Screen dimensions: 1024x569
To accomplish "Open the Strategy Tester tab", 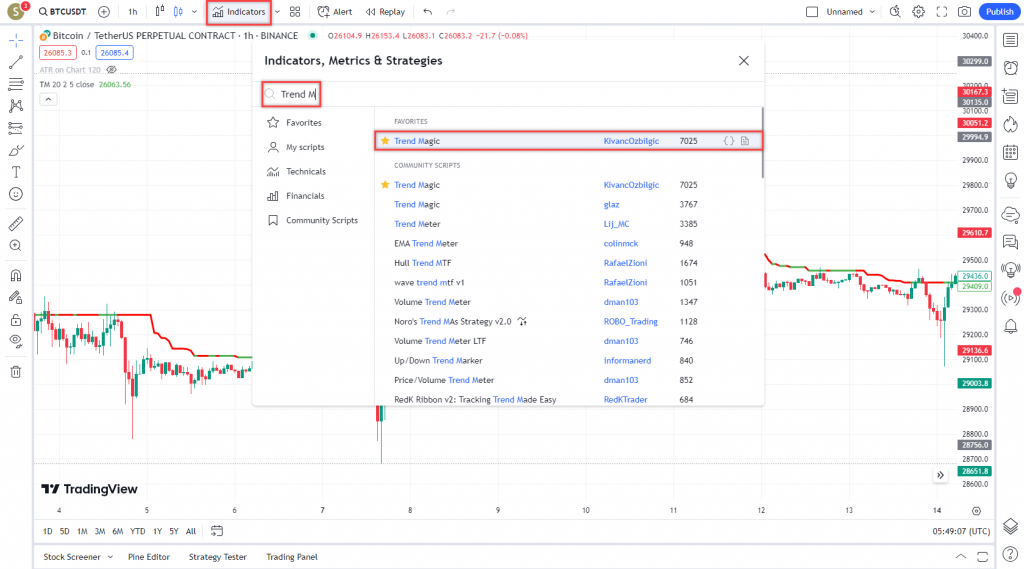I will click(x=217, y=557).
